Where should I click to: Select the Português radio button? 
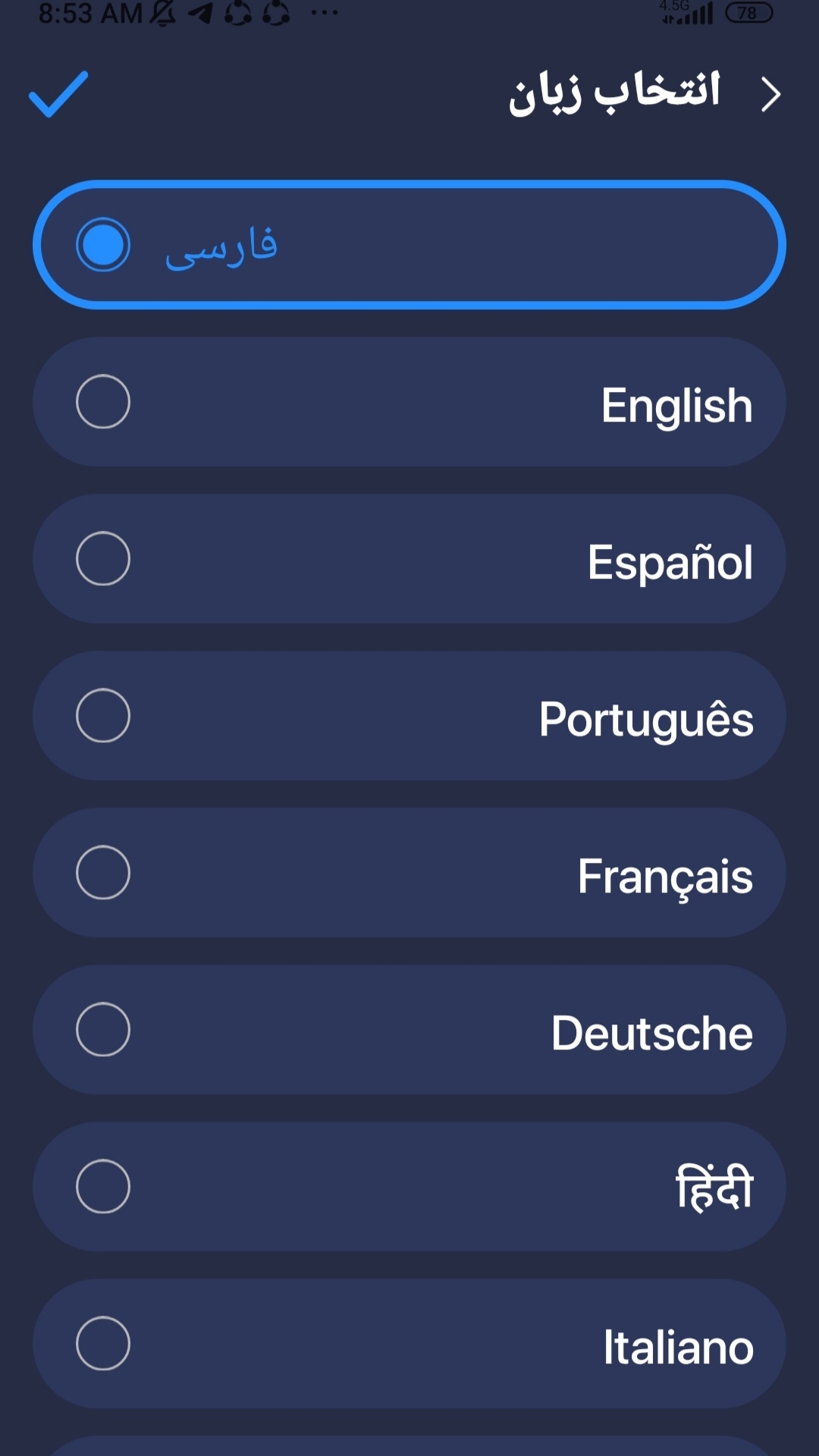tap(103, 716)
